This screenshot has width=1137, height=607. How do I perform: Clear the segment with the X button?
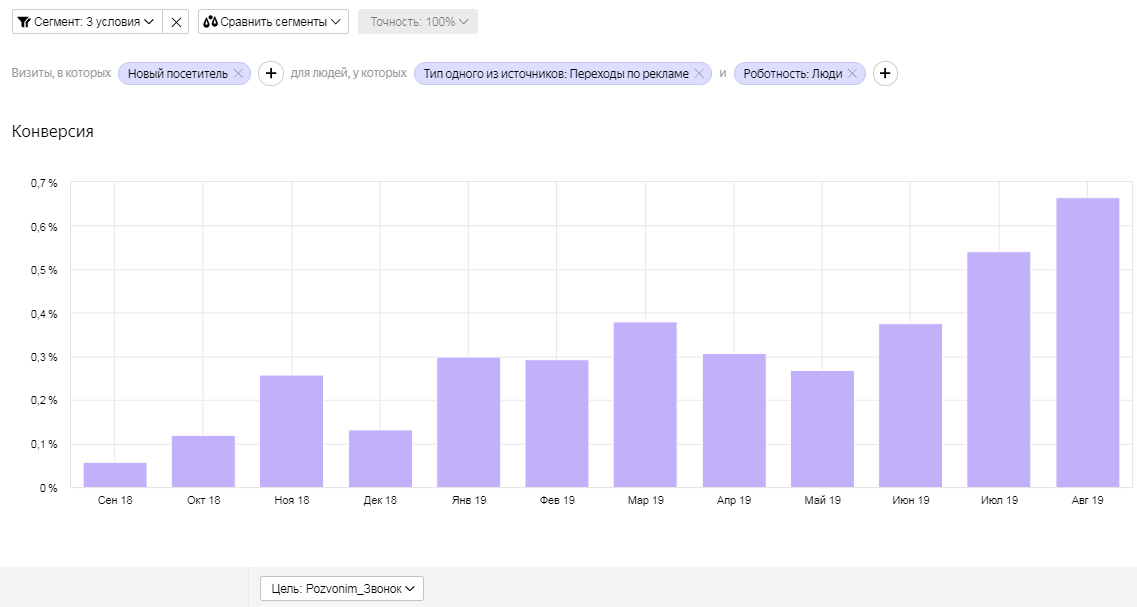[176, 22]
